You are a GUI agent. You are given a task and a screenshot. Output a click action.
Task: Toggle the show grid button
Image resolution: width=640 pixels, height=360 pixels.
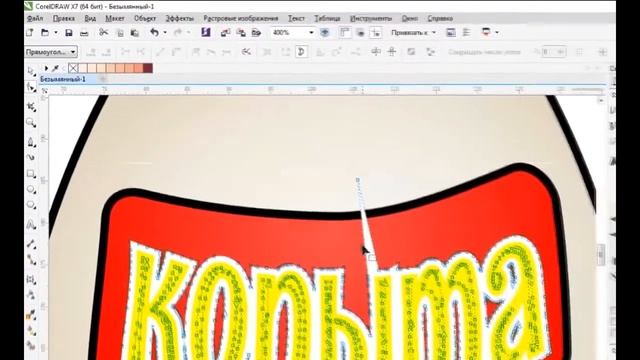click(x=360, y=33)
